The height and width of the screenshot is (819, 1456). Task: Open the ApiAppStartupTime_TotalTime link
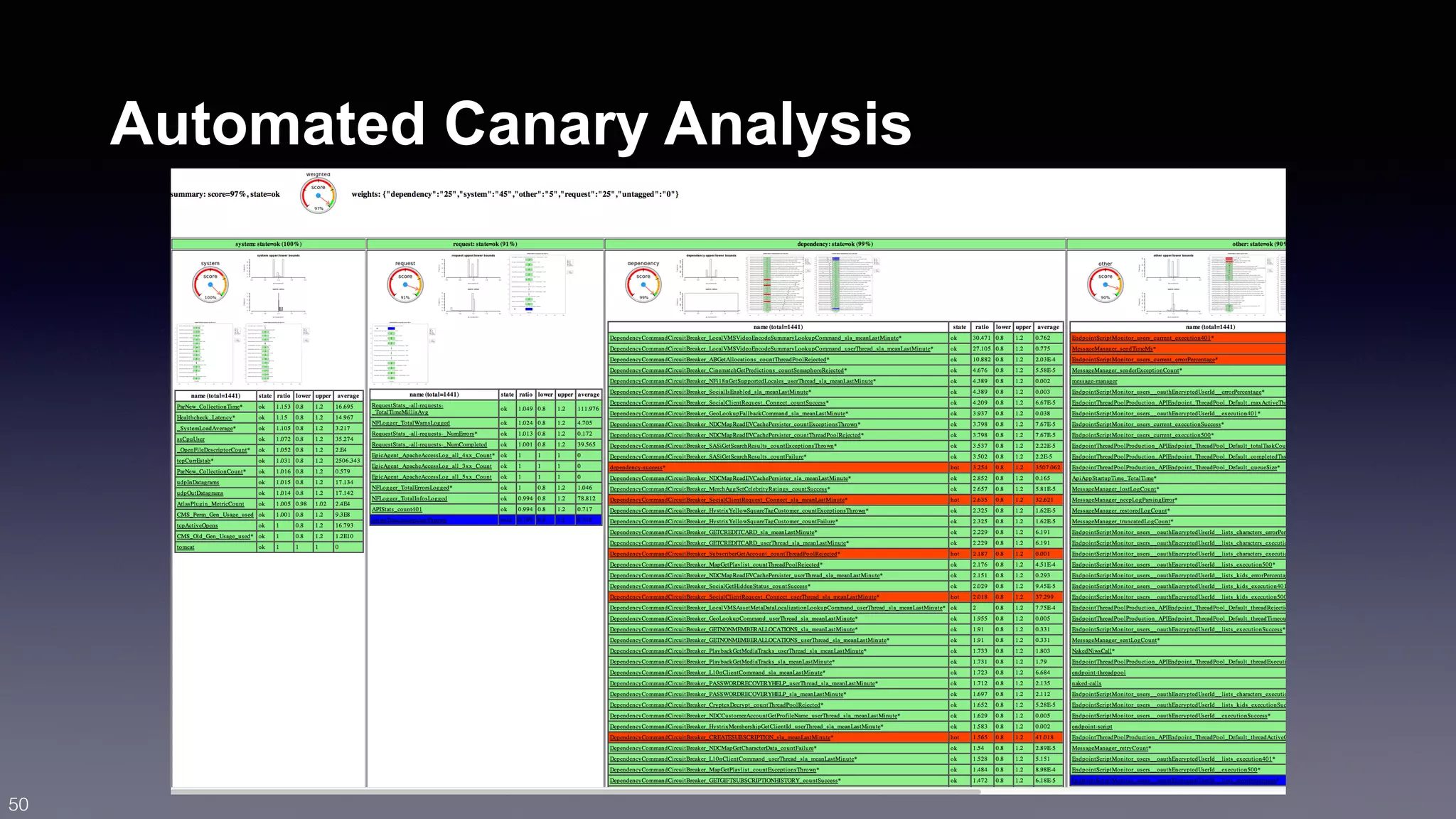(1114, 478)
